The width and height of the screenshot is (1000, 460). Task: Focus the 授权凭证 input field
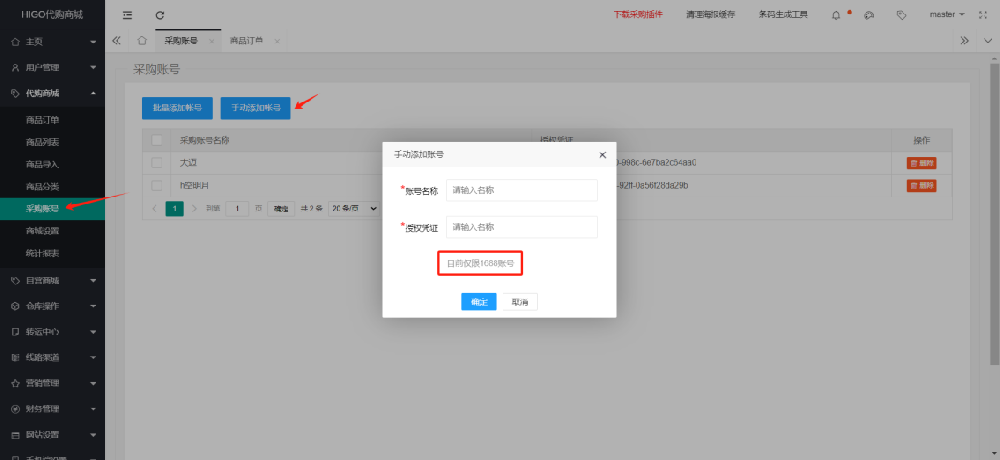click(x=522, y=227)
